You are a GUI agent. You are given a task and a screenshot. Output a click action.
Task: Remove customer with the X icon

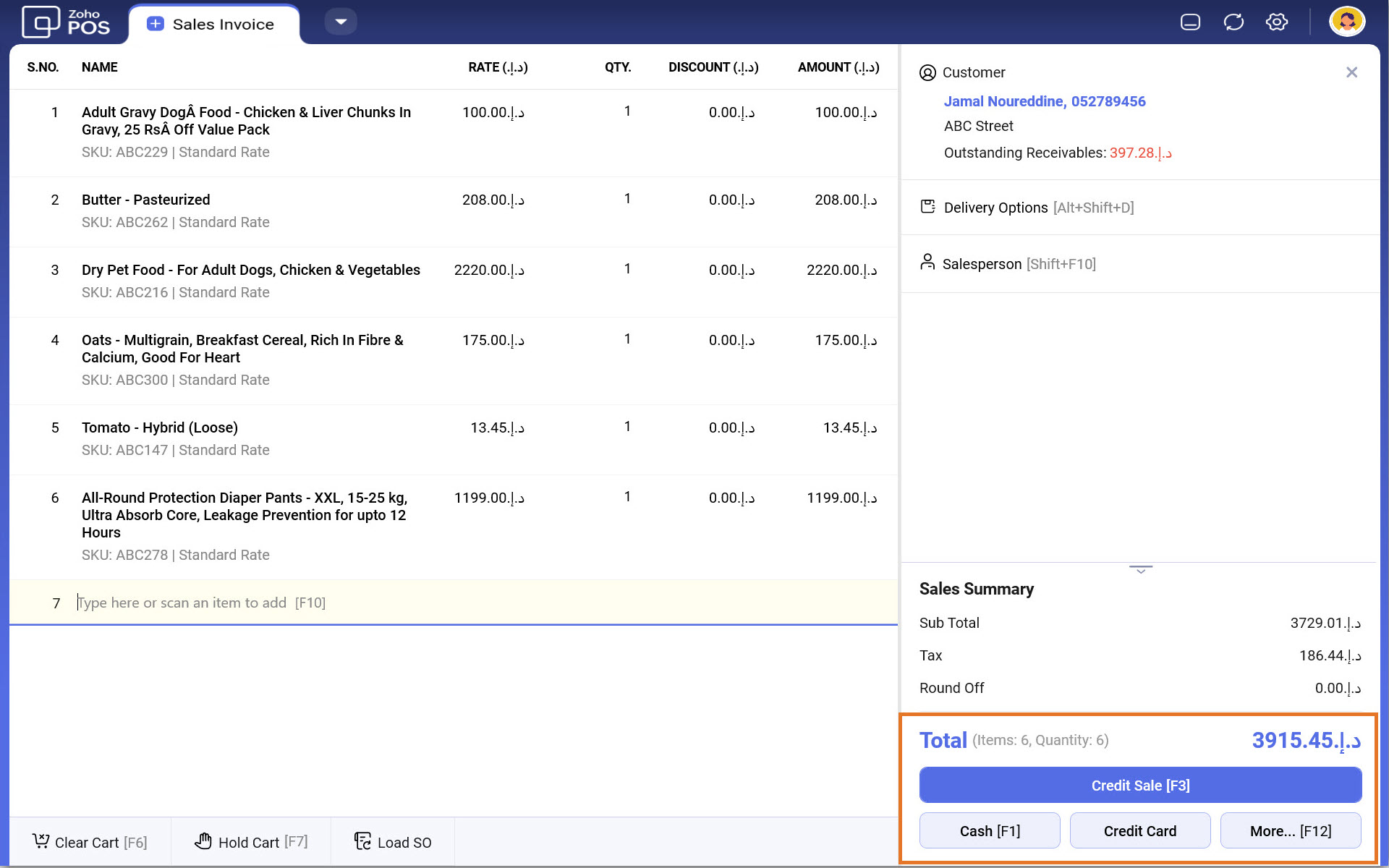pos(1351,72)
